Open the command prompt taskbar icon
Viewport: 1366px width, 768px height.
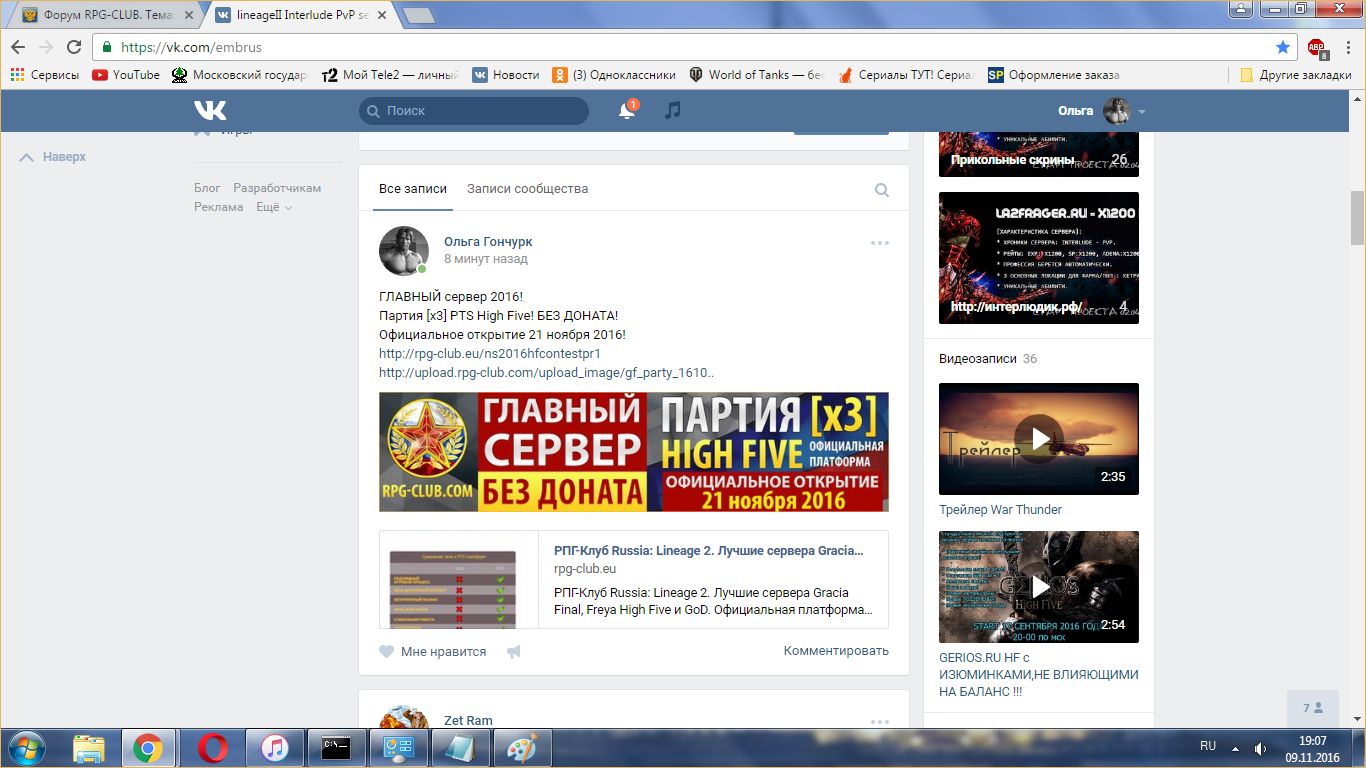tap(336, 748)
